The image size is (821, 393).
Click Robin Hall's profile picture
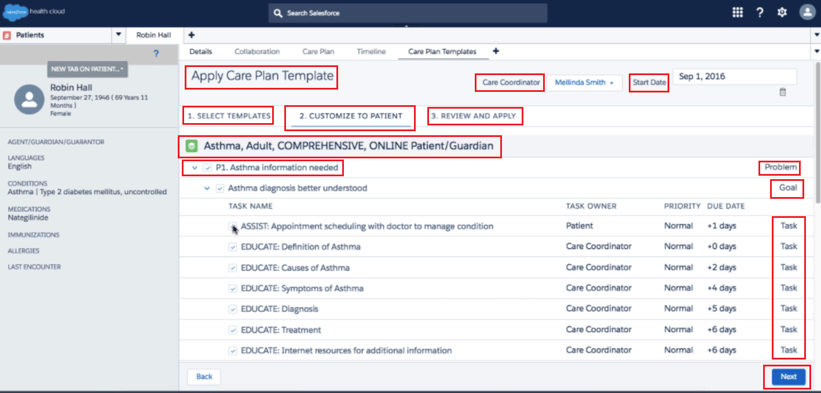(x=29, y=99)
